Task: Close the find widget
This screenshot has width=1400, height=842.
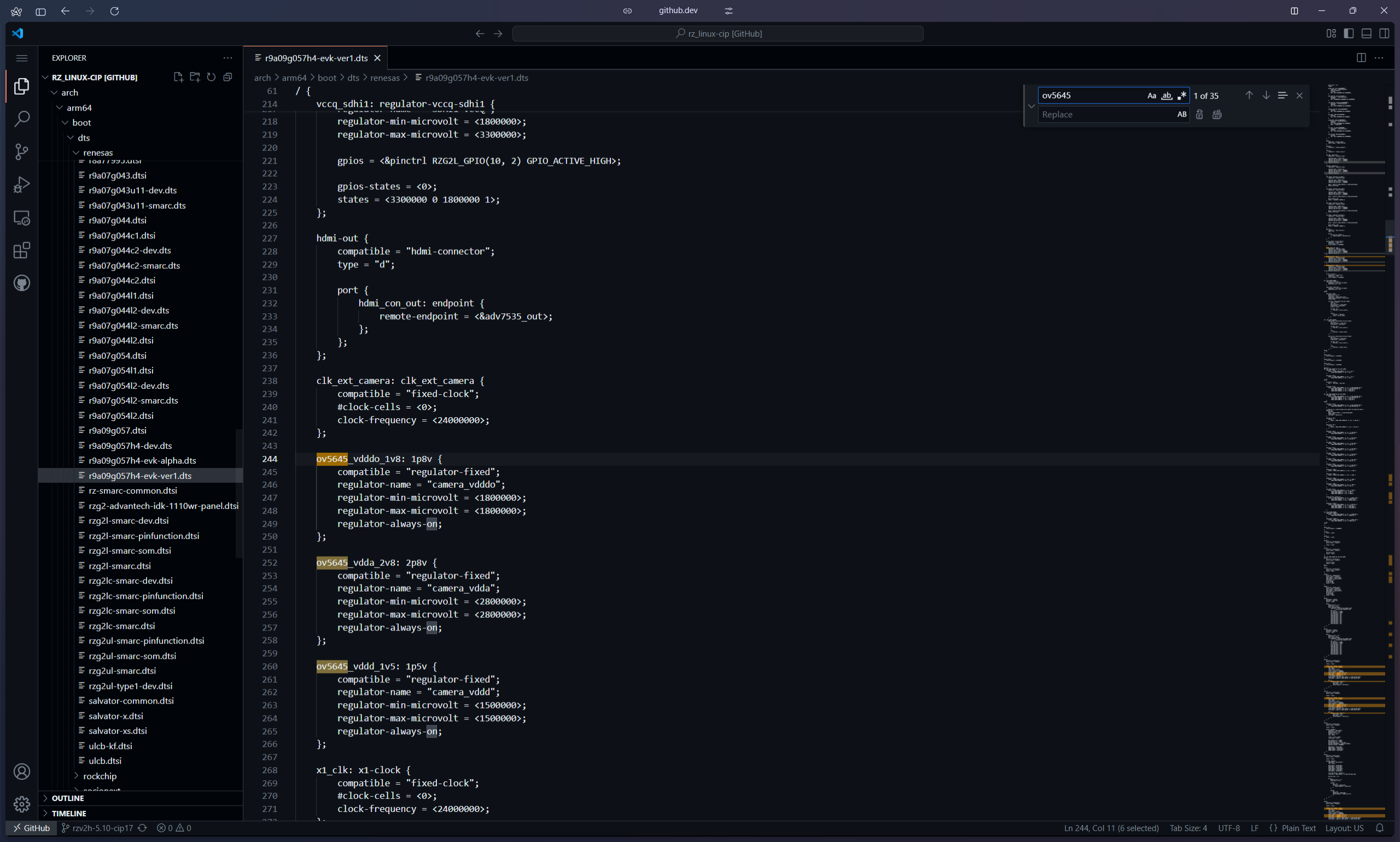Action: [1299, 95]
